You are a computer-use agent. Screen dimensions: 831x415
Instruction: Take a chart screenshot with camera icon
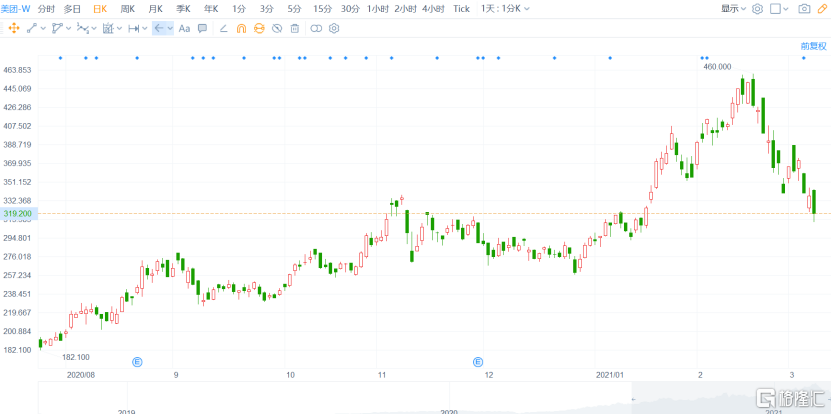pos(804,9)
